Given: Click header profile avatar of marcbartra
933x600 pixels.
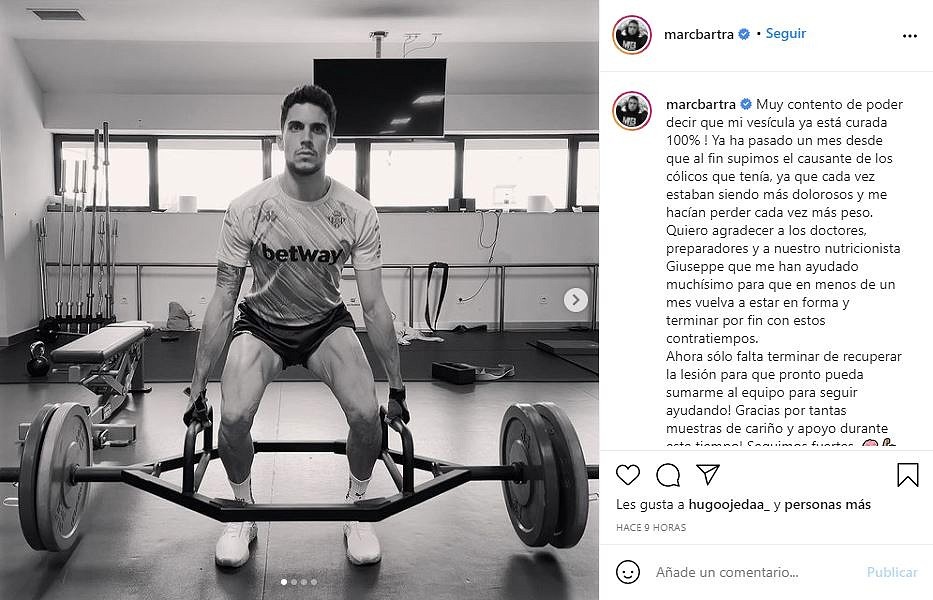Looking at the screenshot, I should [632, 35].
